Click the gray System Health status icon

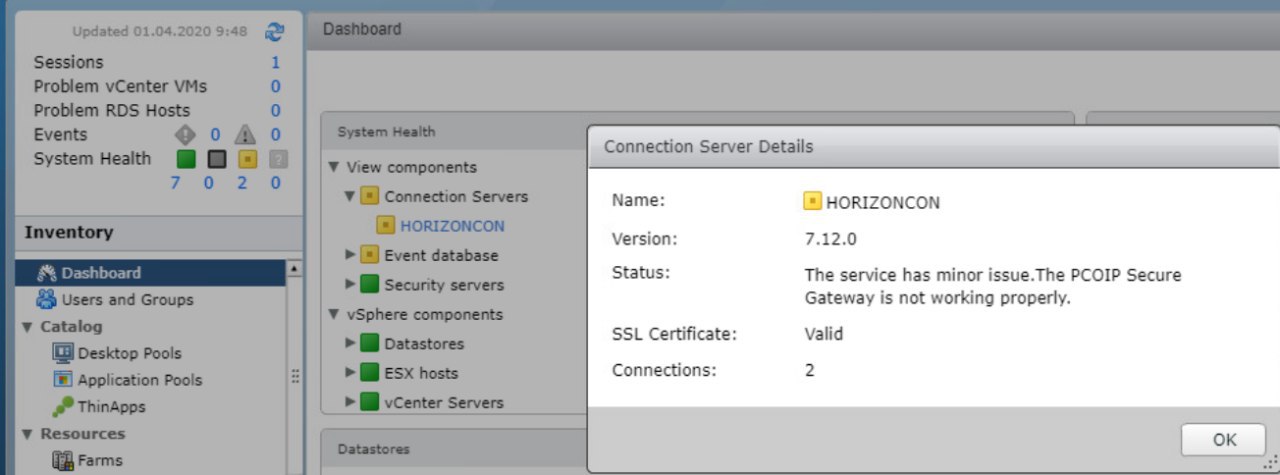[216, 158]
